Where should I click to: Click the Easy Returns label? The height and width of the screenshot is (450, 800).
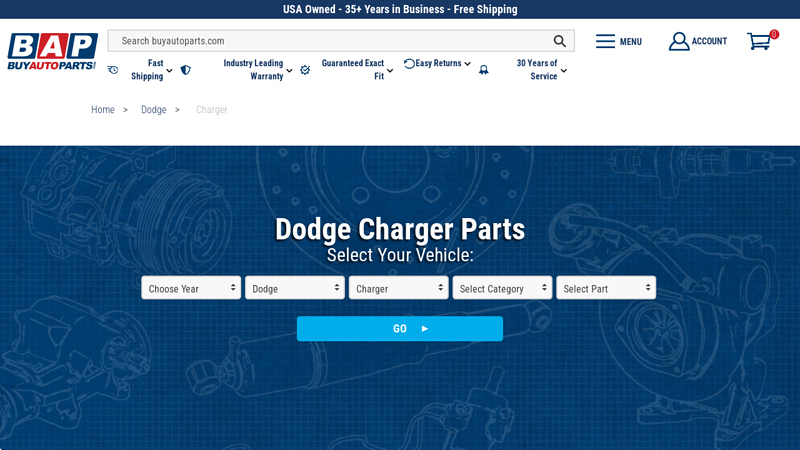(x=438, y=63)
